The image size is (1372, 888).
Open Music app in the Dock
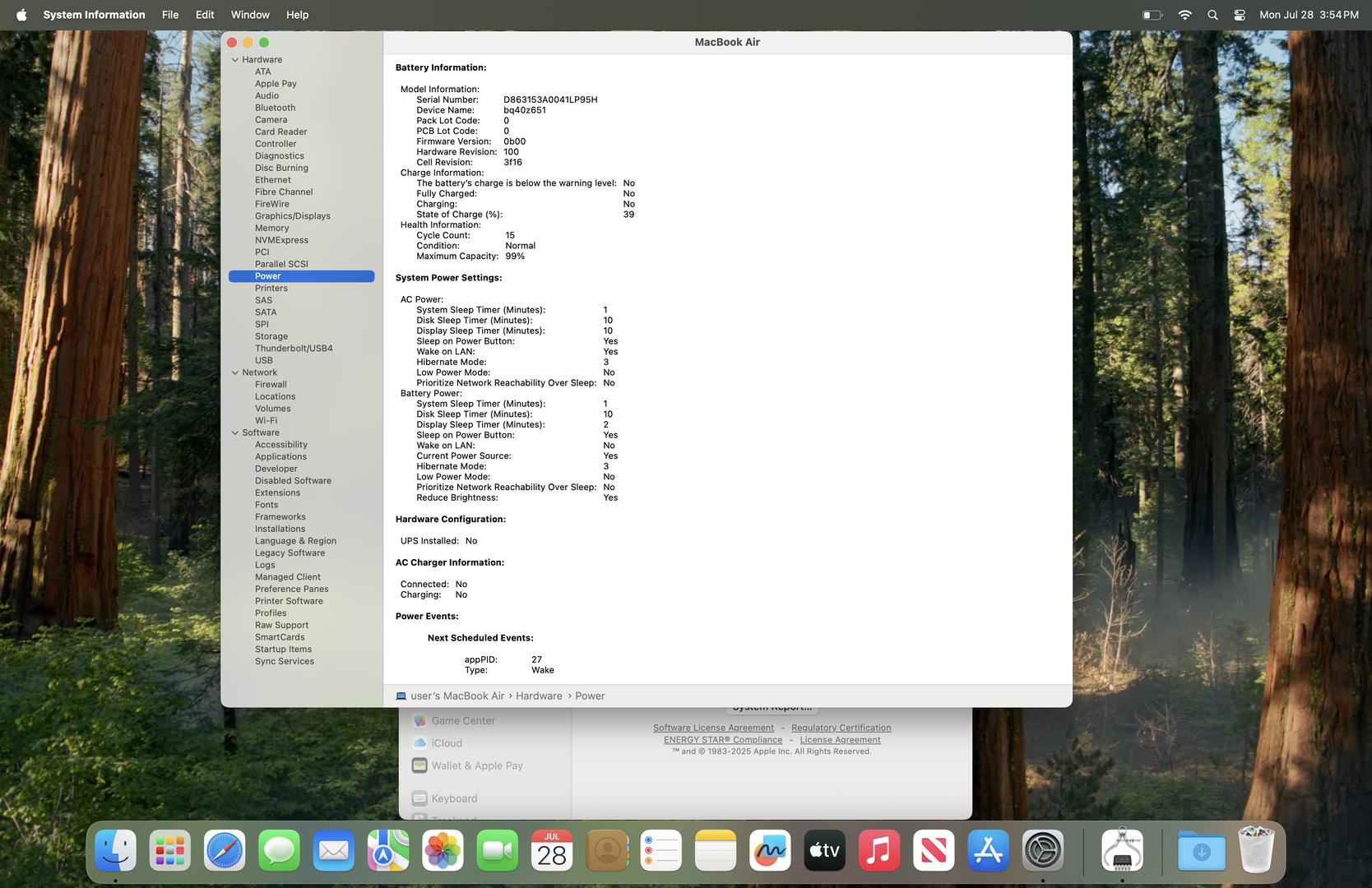pos(878,850)
